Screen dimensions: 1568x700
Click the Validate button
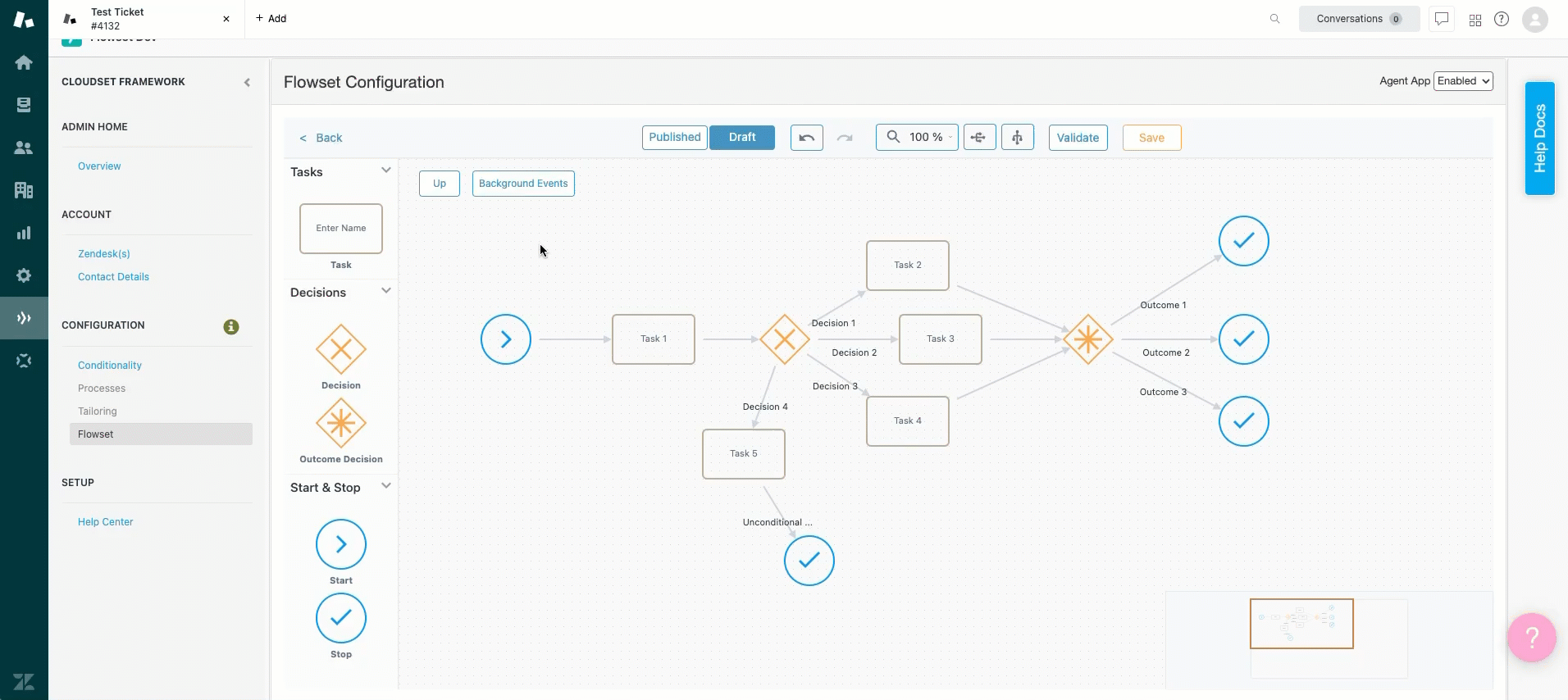point(1078,138)
